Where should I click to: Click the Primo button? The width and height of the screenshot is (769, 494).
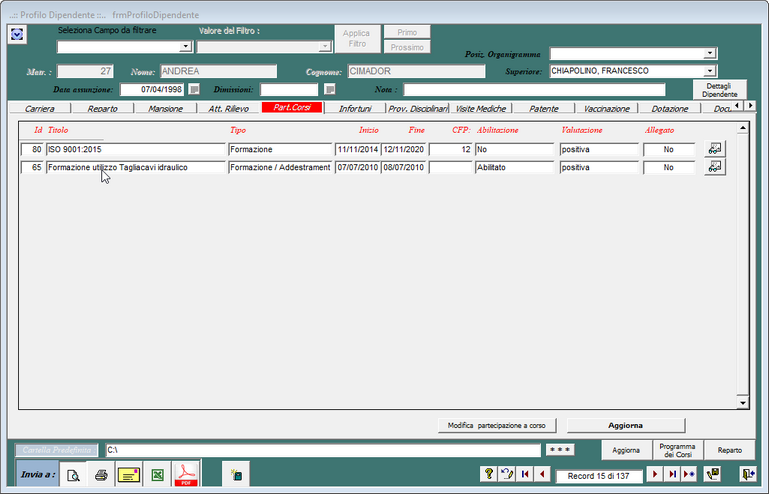pos(407,32)
